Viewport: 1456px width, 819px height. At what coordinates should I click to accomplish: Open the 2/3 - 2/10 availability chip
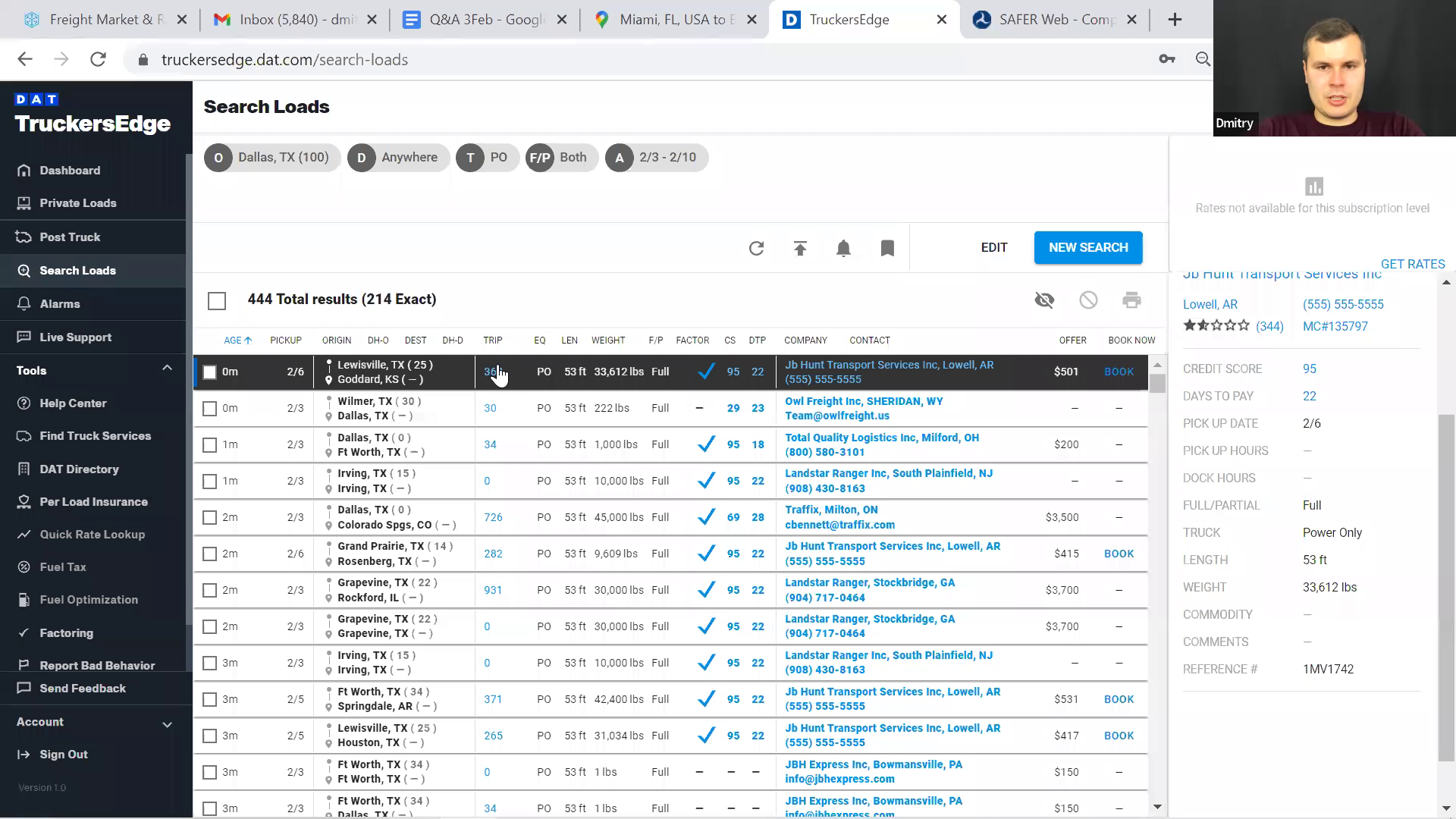coord(657,158)
